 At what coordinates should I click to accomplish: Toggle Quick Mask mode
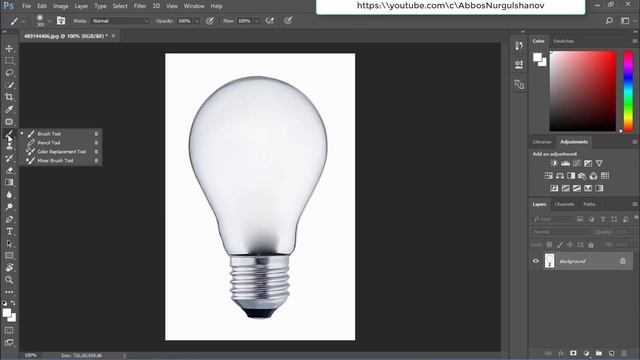click(x=9, y=330)
